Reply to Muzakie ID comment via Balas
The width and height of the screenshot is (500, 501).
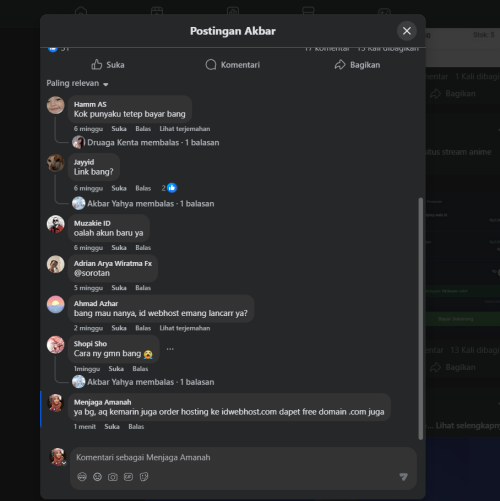click(x=143, y=248)
